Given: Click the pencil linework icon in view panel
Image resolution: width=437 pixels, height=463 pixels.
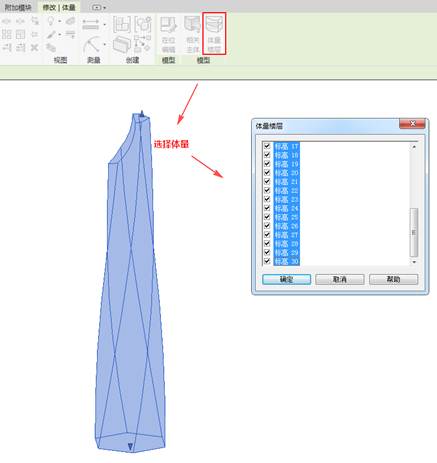Looking at the screenshot, I should [x=51, y=34].
